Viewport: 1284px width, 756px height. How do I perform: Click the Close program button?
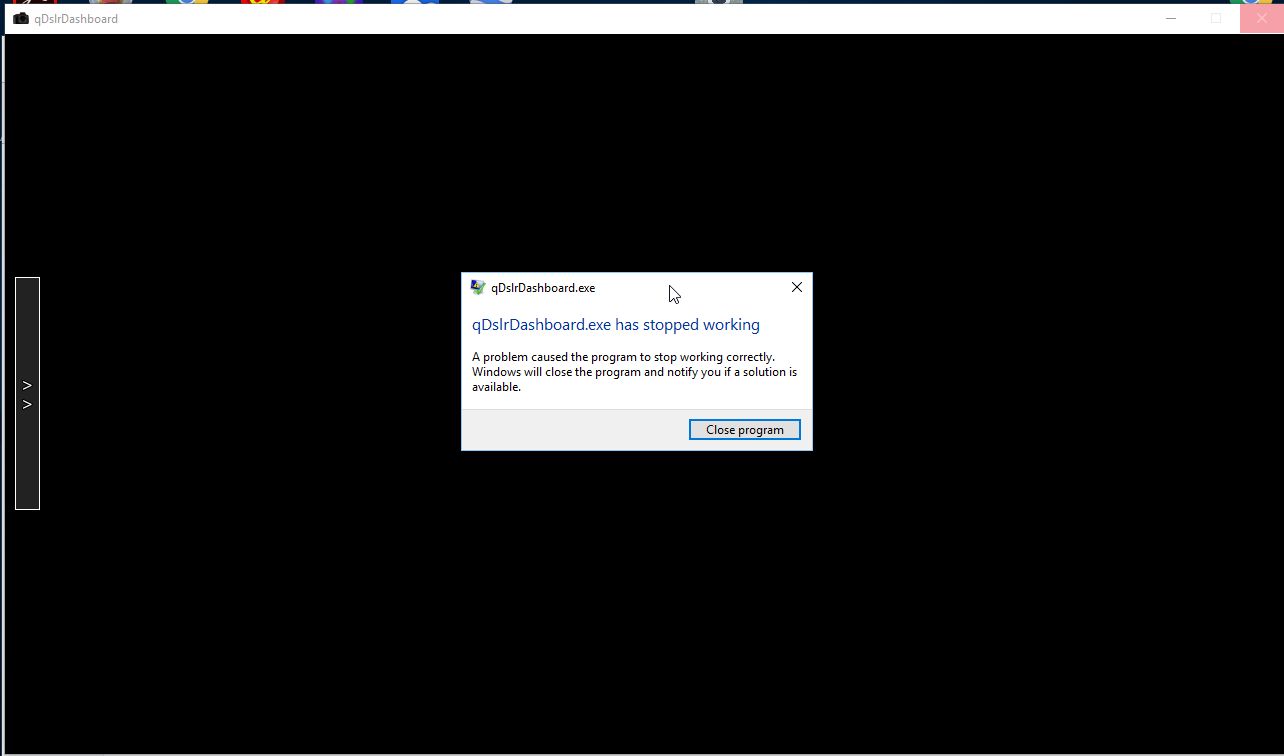click(744, 429)
